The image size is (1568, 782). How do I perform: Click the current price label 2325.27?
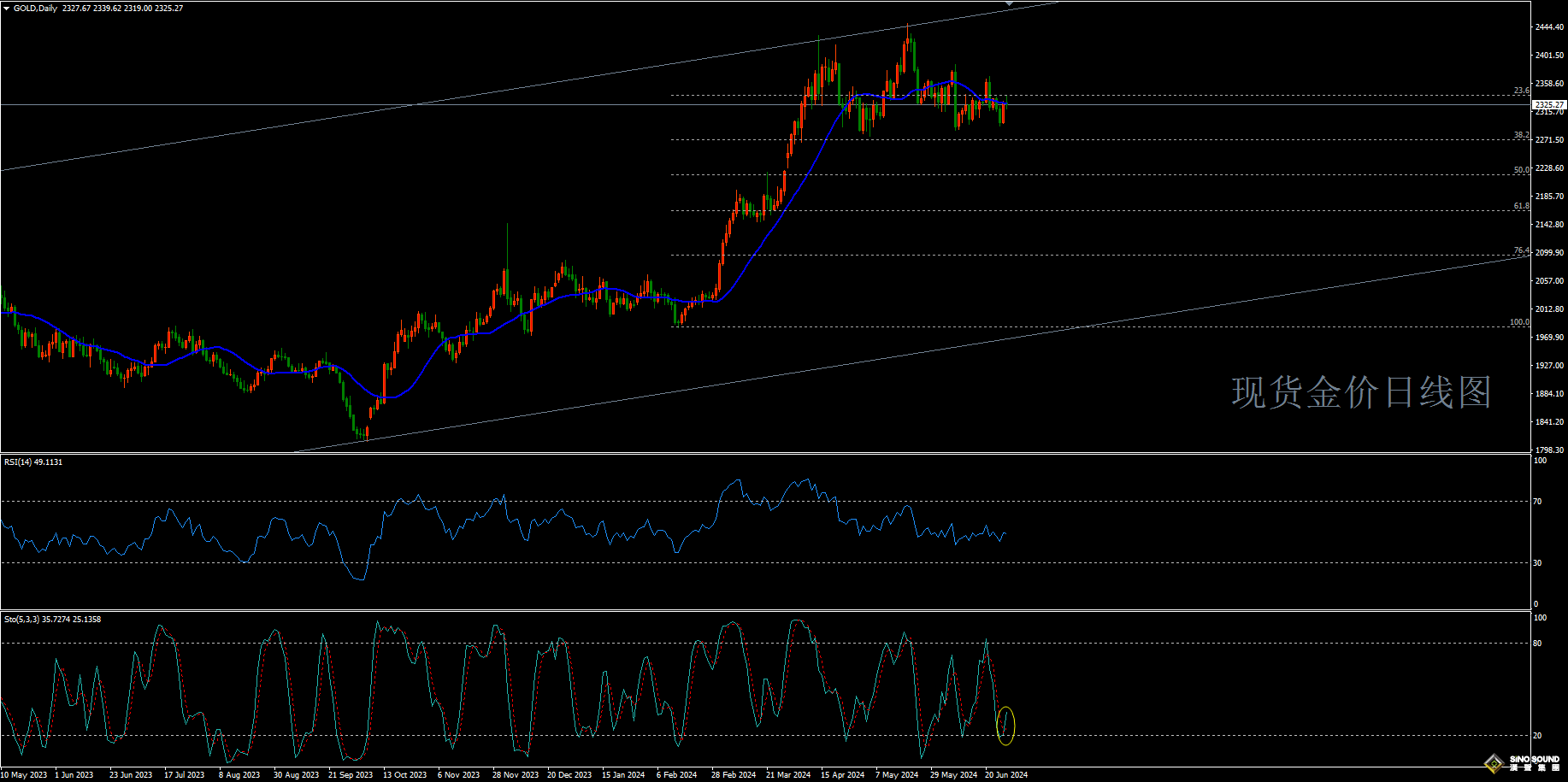point(1549,104)
